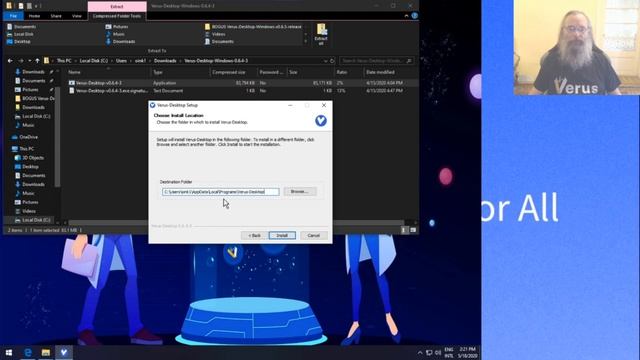The width and height of the screenshot is (640, 360).
Task: Select This PC in the navigation pane
Action: pos(23,149)
